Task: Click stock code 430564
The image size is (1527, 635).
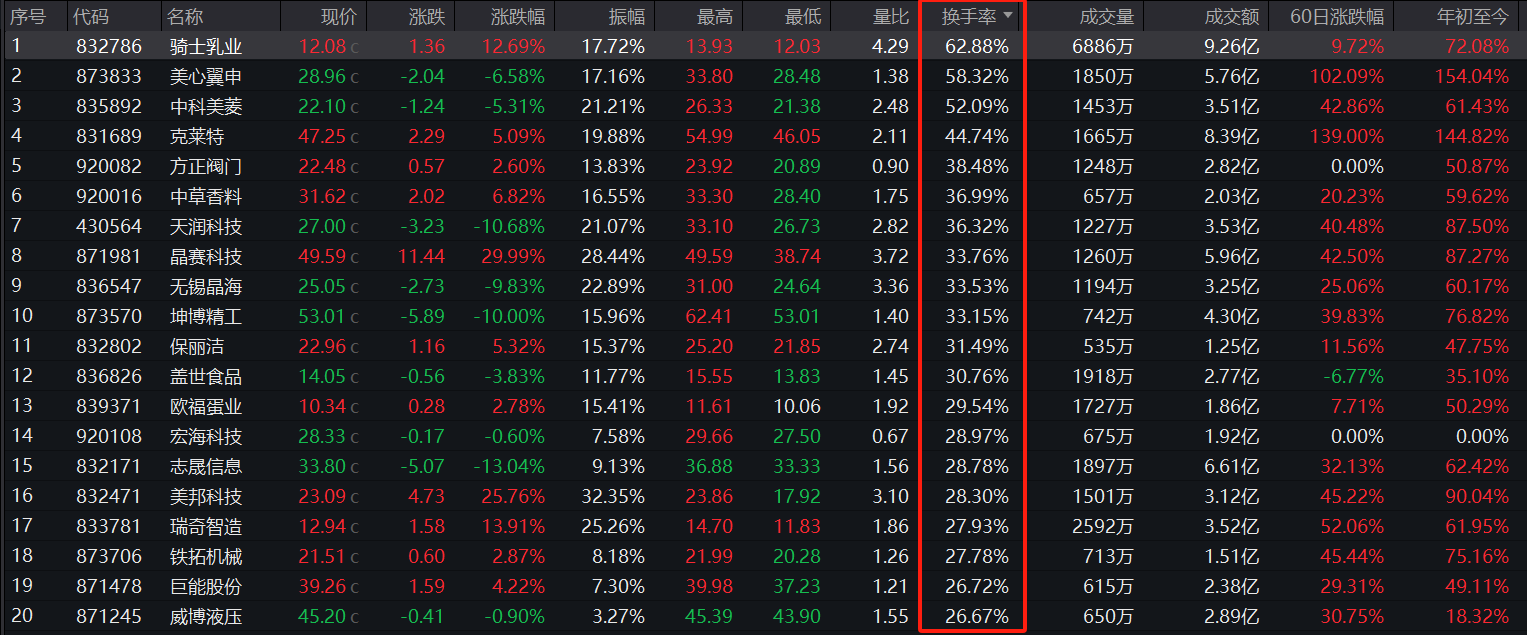Action: point(109,226)
